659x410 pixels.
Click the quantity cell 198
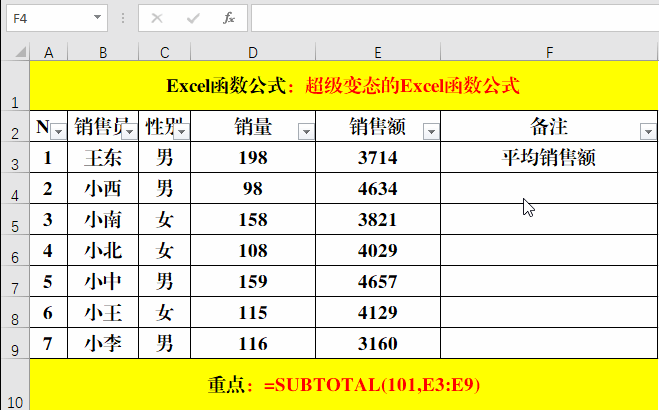point(253,157)
